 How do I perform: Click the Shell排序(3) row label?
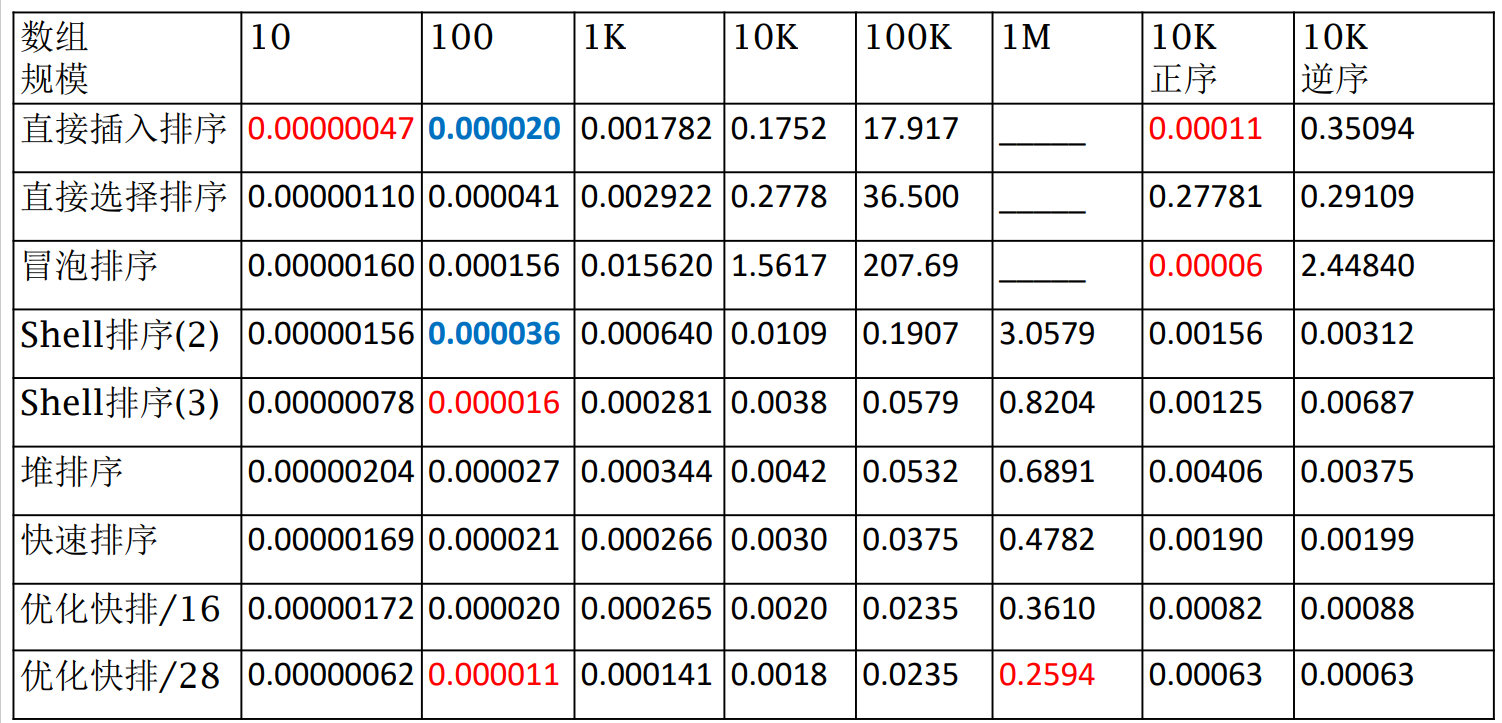point(120,403)
